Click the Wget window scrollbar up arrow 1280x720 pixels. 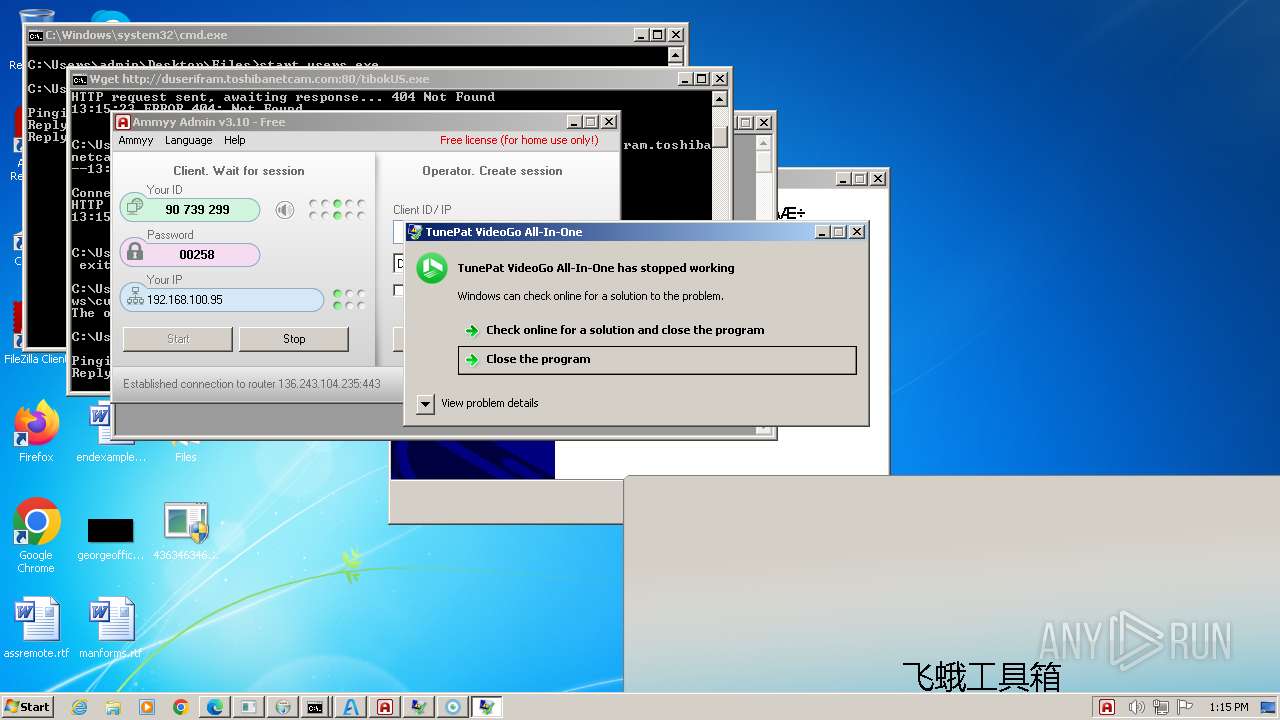click(x=720, y=99)
